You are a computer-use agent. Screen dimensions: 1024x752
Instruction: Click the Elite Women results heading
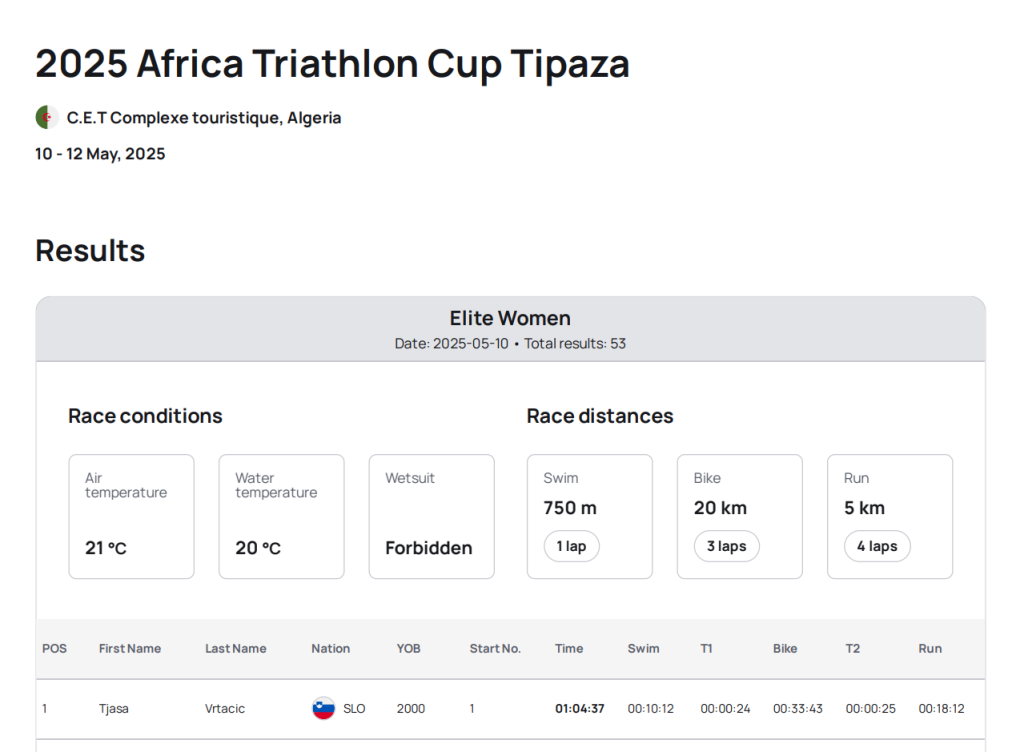click(x=510, y=318)
